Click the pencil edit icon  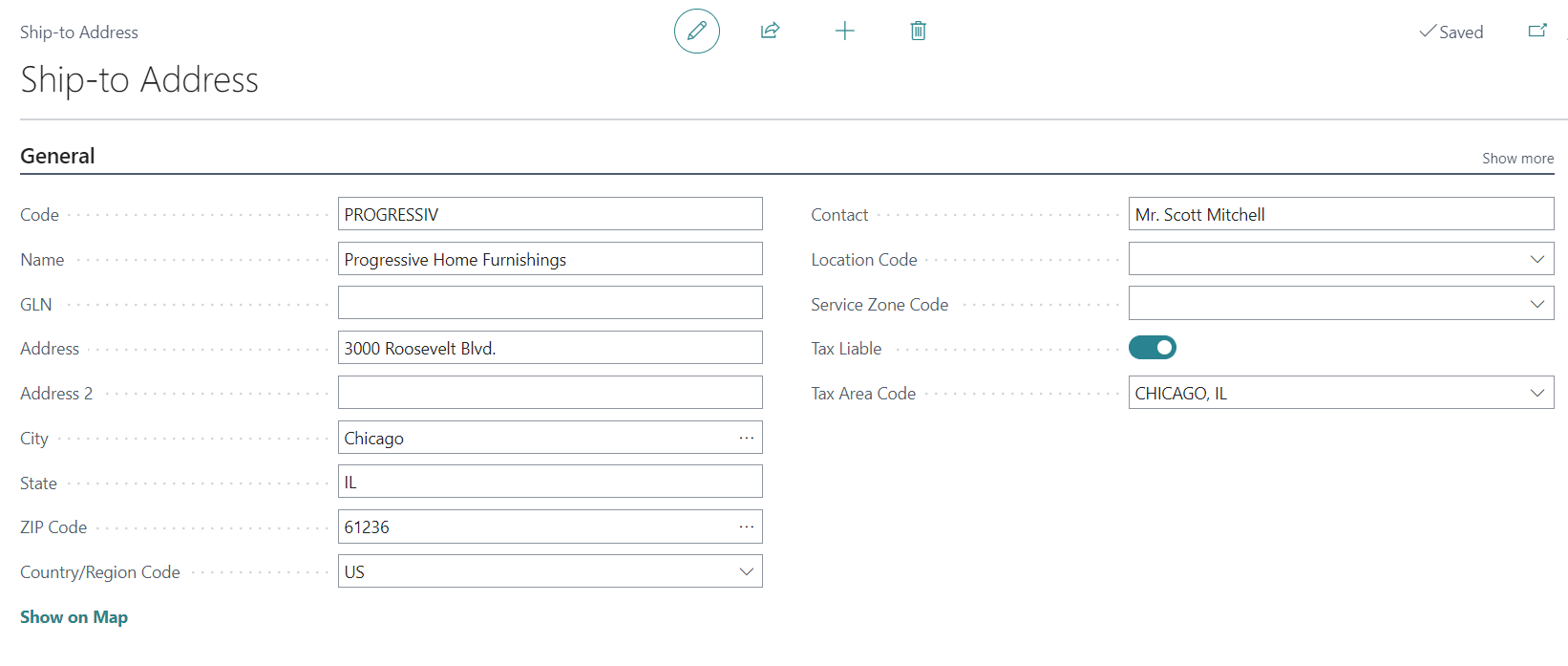697,31
